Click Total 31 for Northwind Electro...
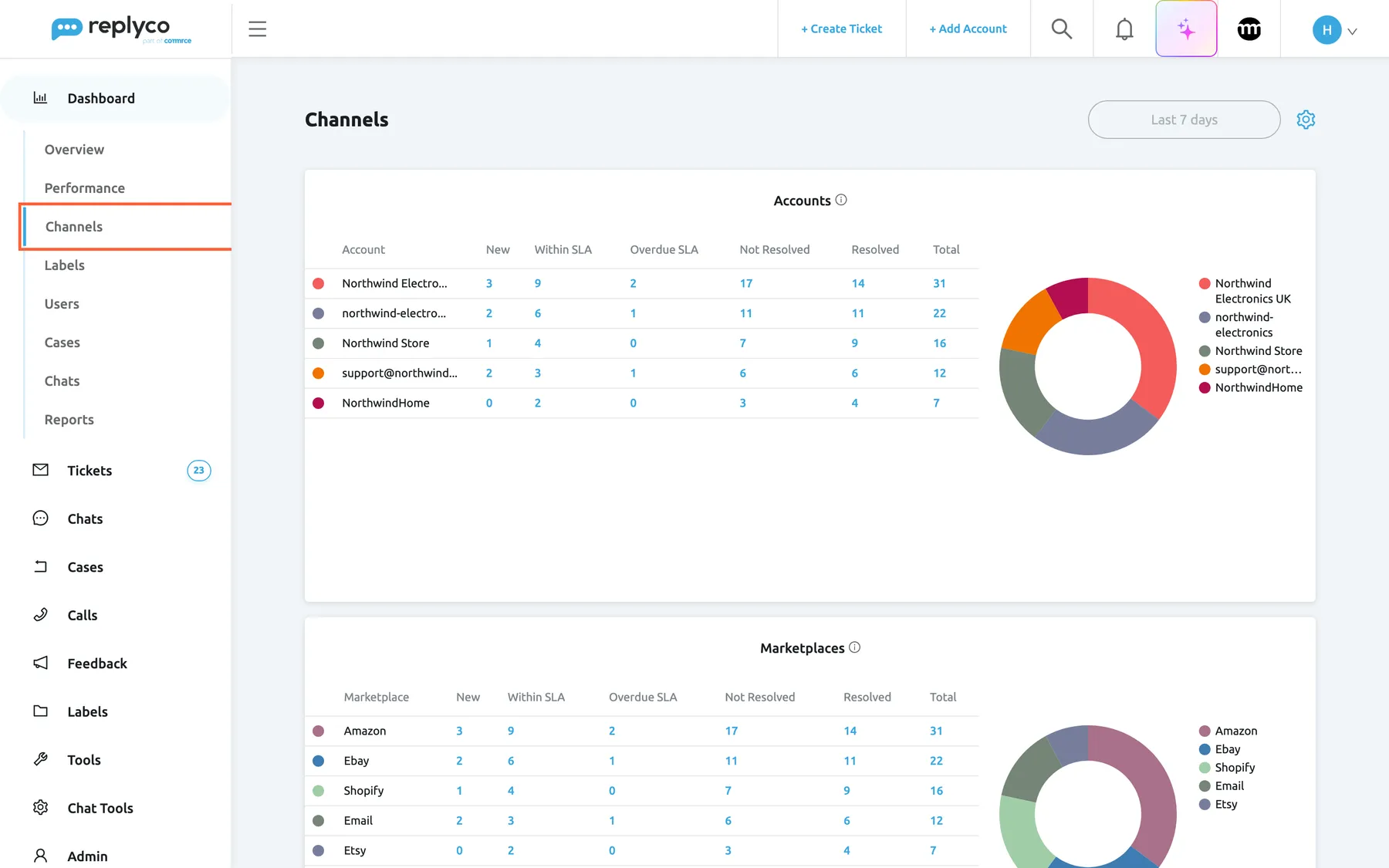This screenshot has height=868, width=1389. [939, 283]
